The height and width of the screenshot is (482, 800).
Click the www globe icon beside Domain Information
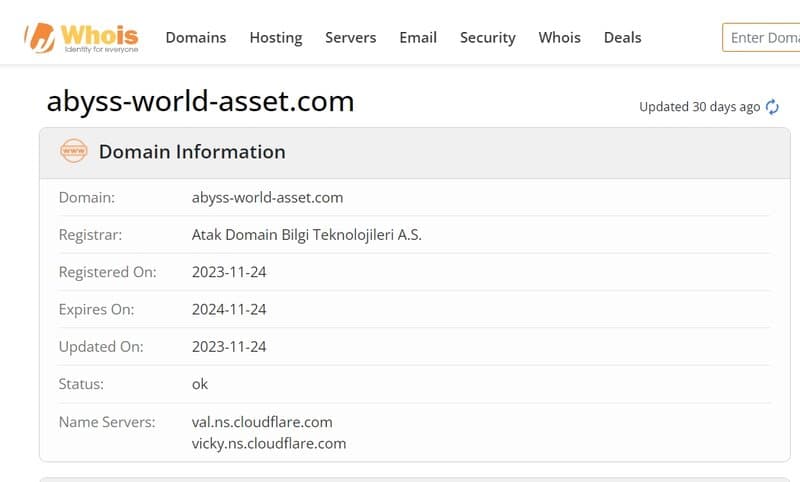[x=73, y=151]
